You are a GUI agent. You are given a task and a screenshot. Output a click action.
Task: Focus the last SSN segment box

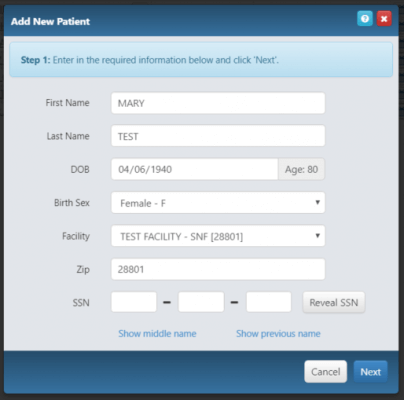tap(269, 302)
